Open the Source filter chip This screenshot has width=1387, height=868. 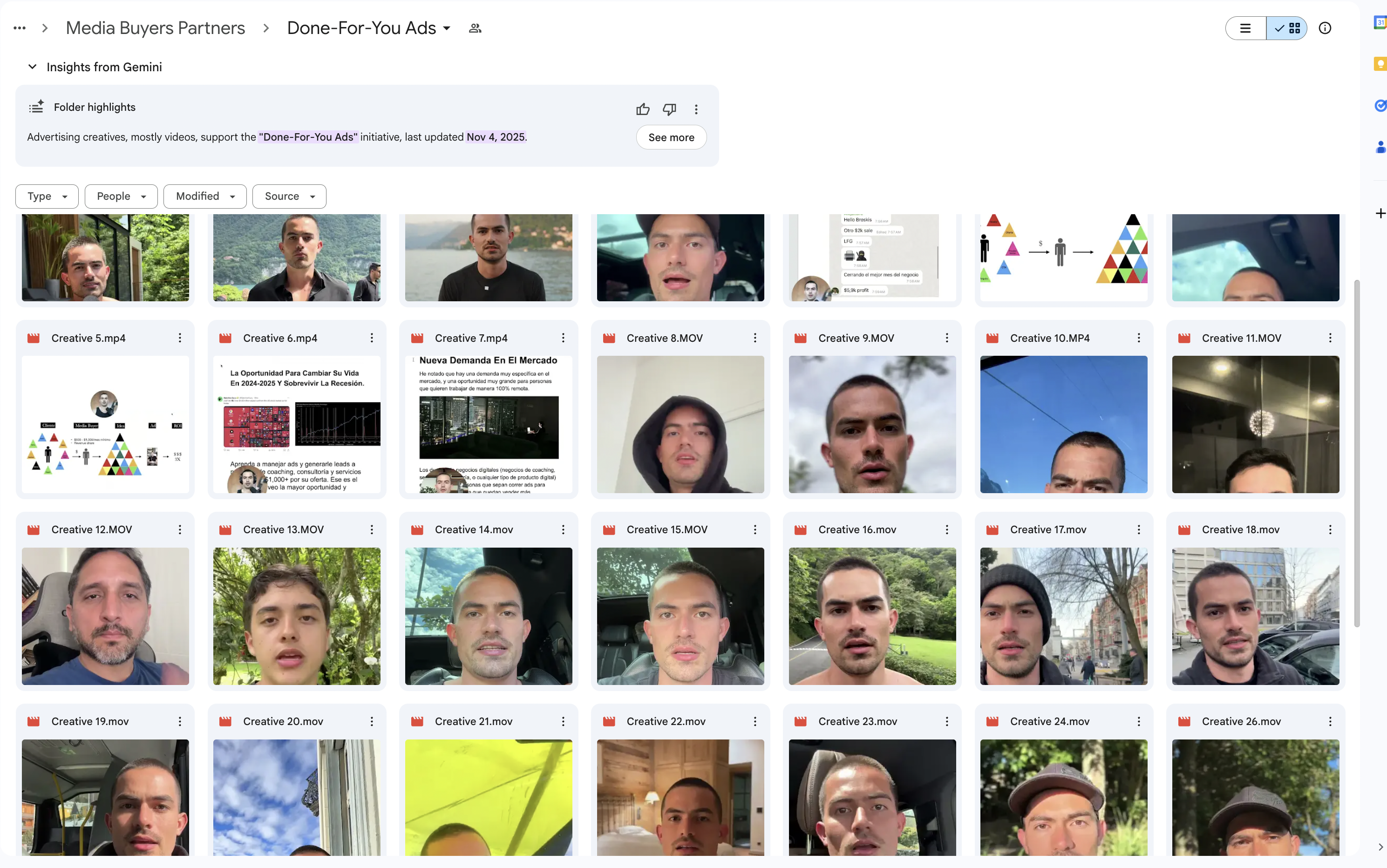point(289,197)
